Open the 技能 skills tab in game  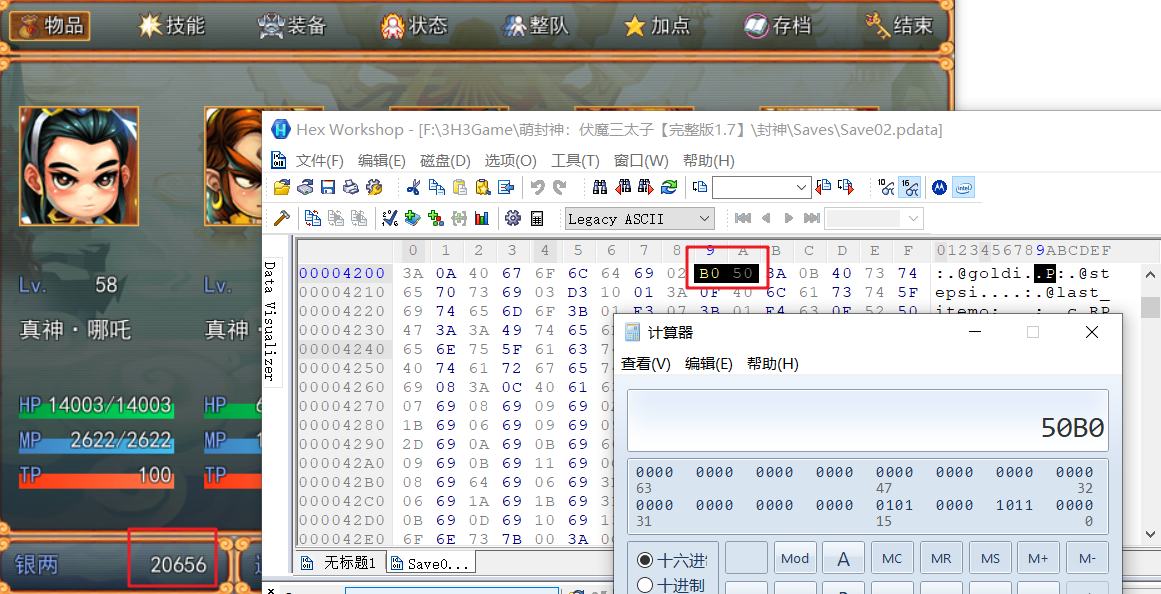tap(172, 26)
